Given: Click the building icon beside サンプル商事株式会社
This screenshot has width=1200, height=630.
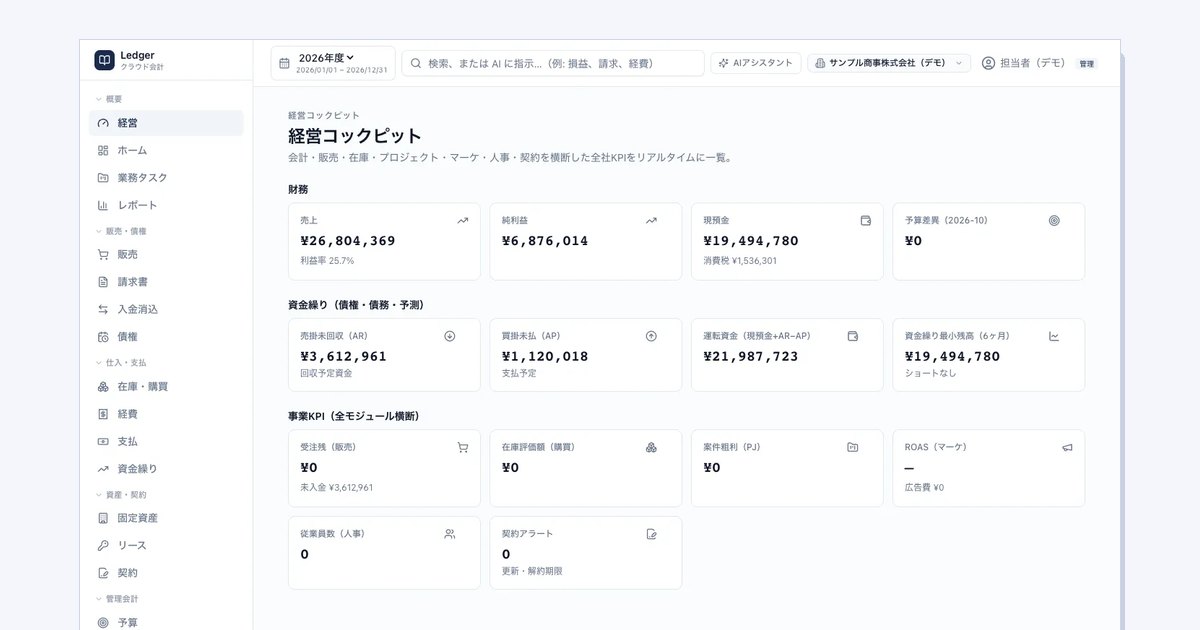Looking at the screenshot, I should (x=820, y=63).
